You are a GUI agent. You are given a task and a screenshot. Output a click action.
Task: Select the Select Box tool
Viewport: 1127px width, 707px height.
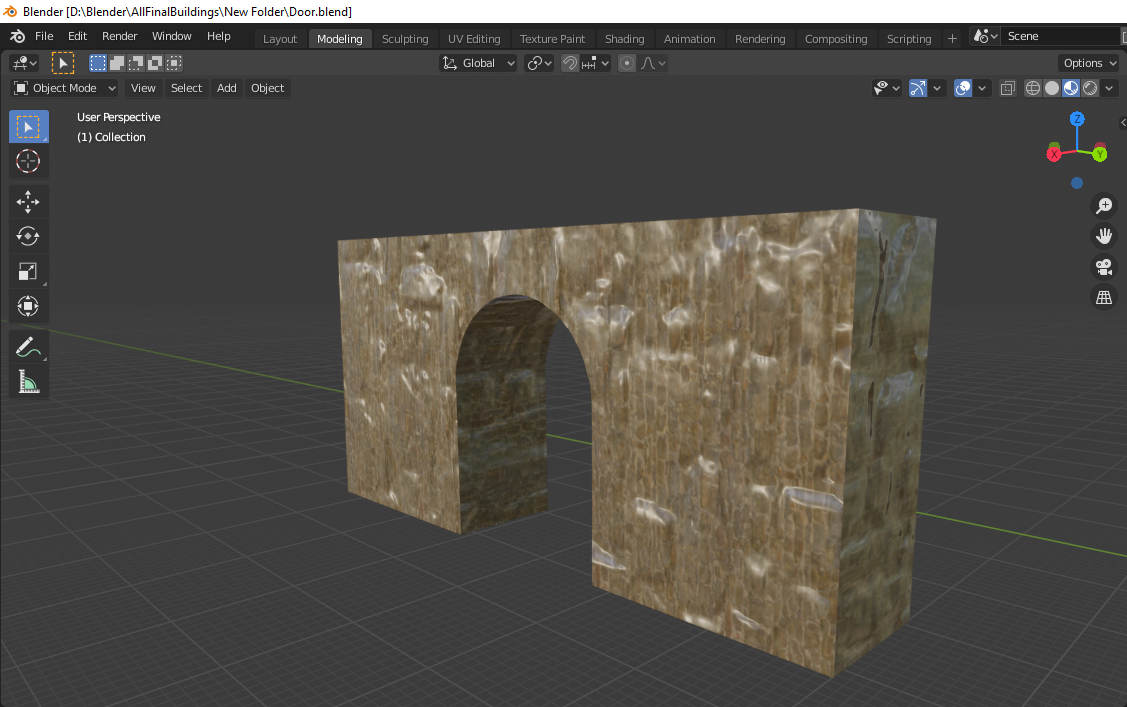(29, 126)
